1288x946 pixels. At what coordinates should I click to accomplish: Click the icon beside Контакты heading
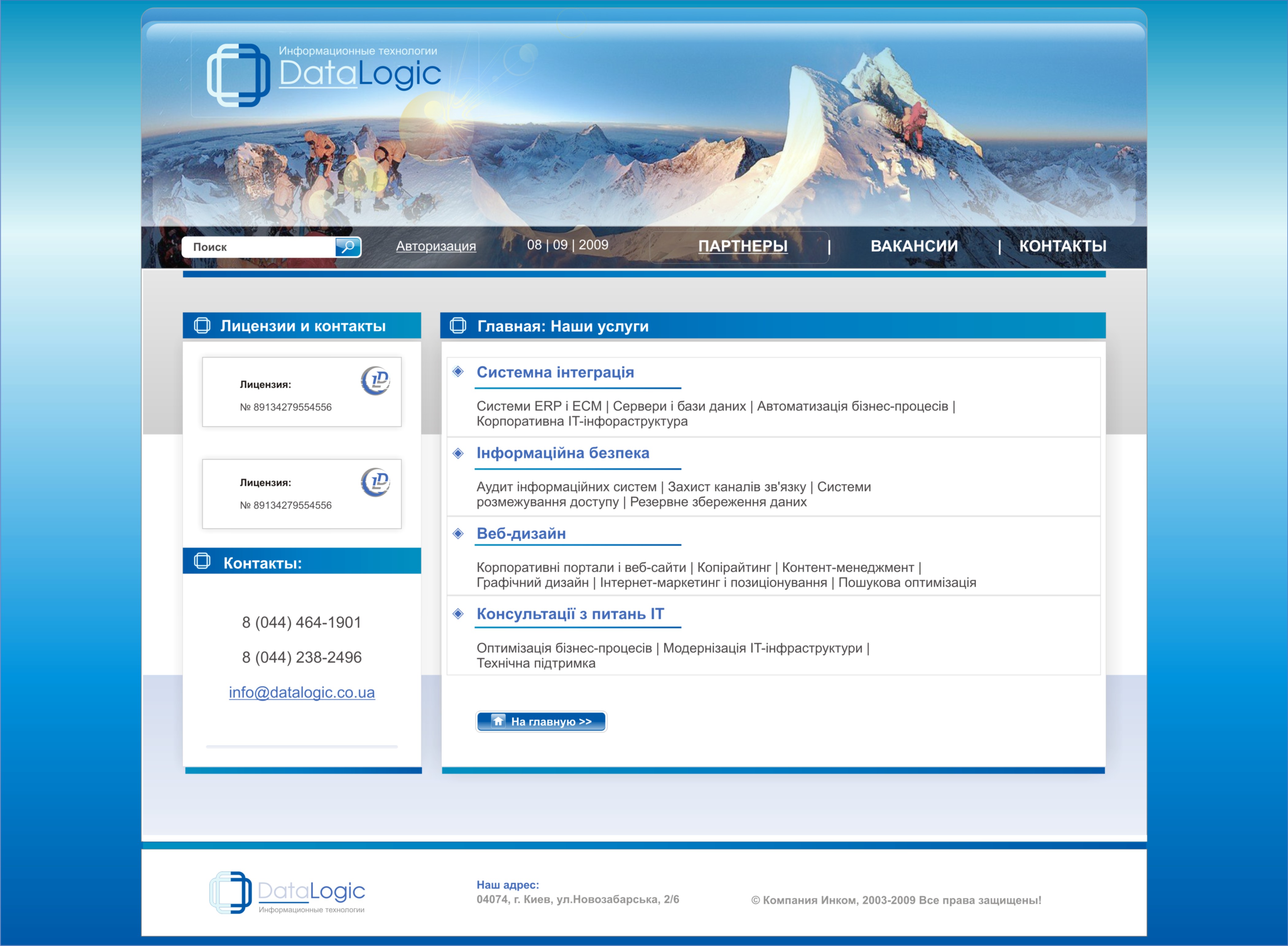coord(201,561)
